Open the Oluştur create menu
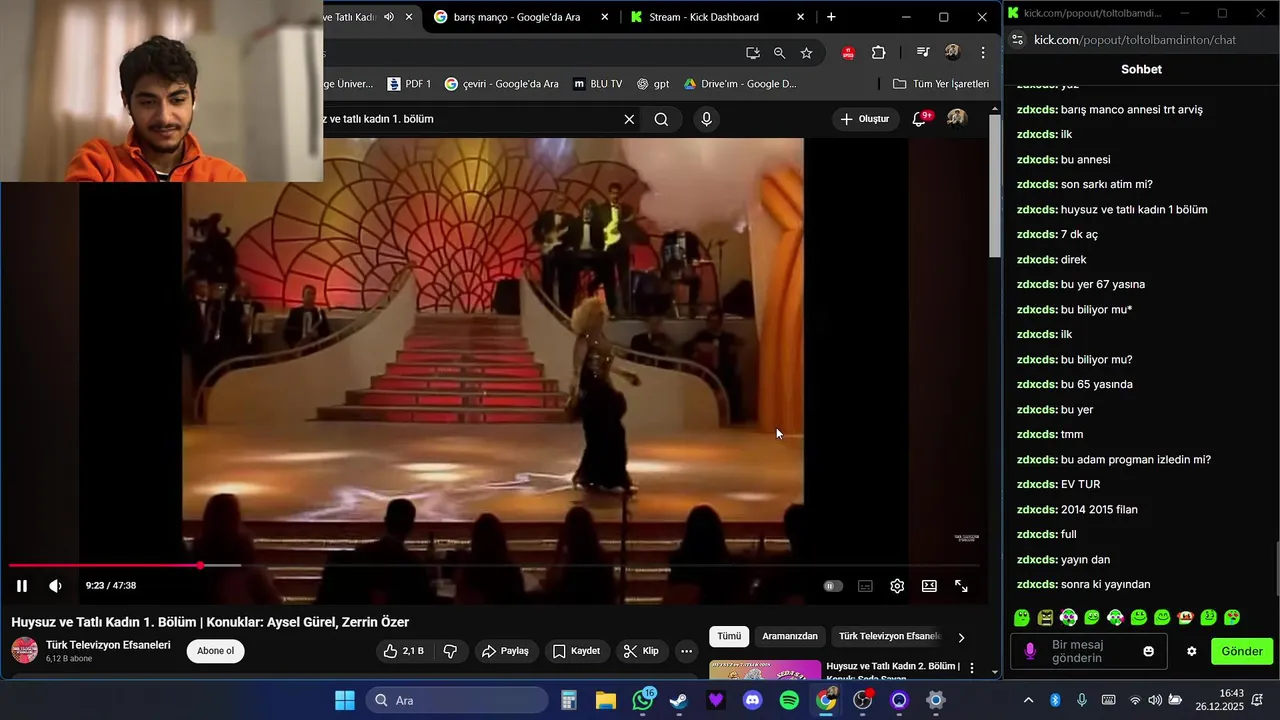1280x720 pixels. point(865,119)
